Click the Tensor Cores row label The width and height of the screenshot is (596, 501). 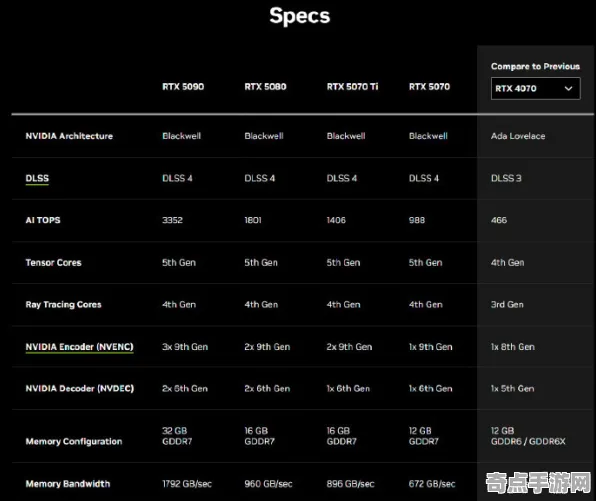coord(54,262)
